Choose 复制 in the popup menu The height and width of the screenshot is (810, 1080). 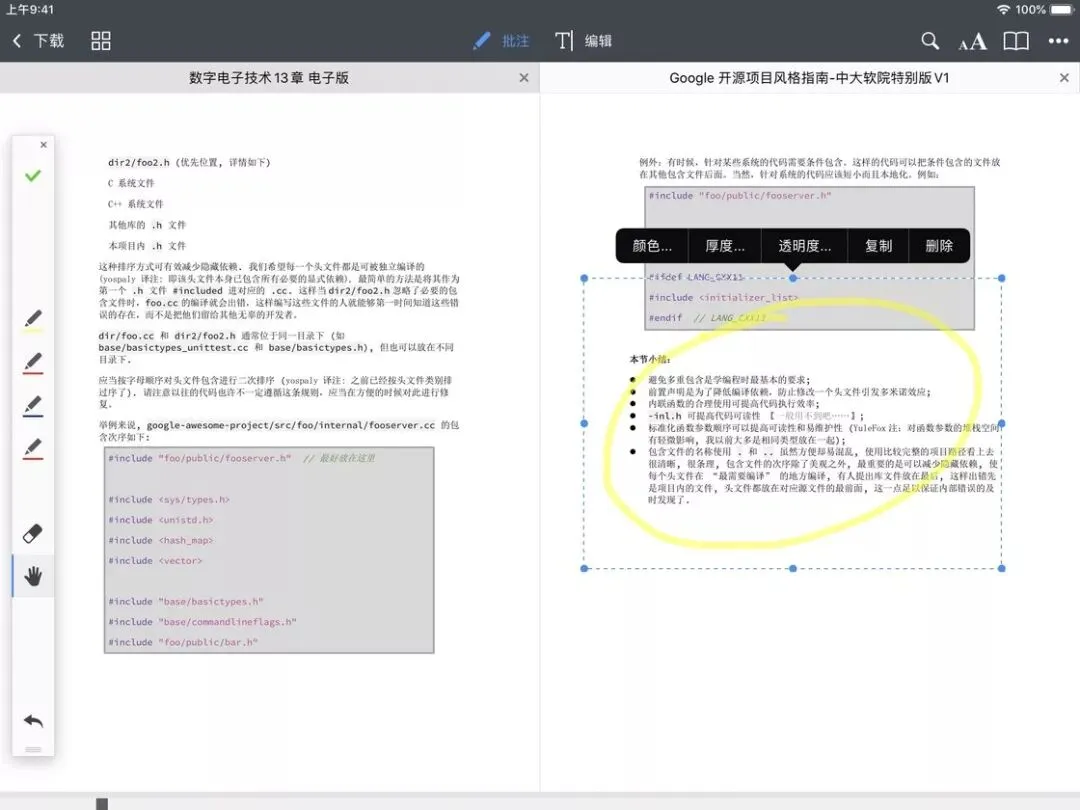point(878,246)
